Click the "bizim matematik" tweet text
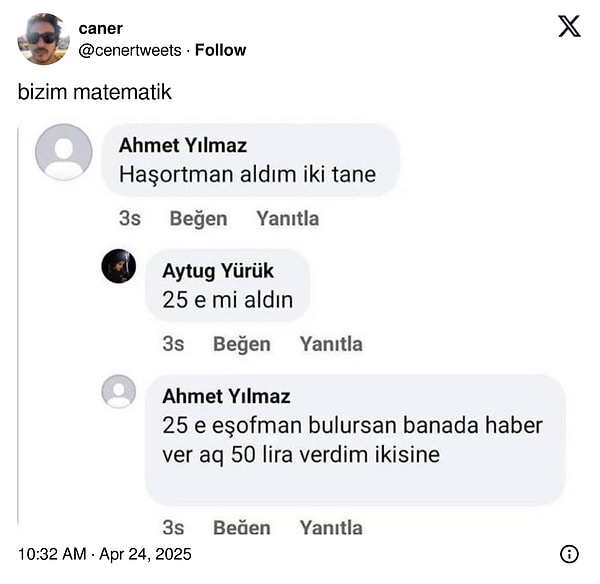 [95, 92]
